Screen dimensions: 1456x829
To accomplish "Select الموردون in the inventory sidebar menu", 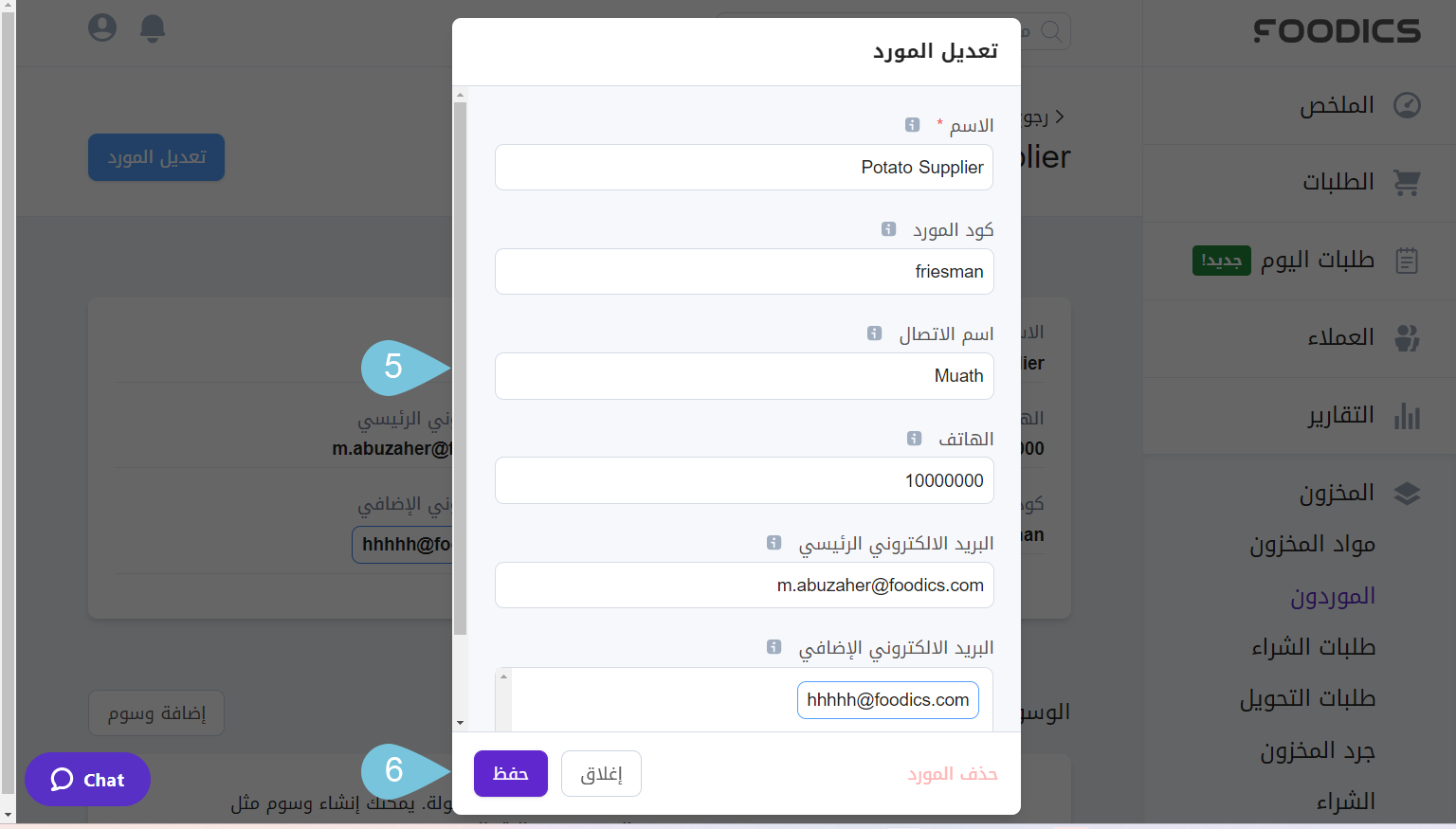I will [1334, 596].
